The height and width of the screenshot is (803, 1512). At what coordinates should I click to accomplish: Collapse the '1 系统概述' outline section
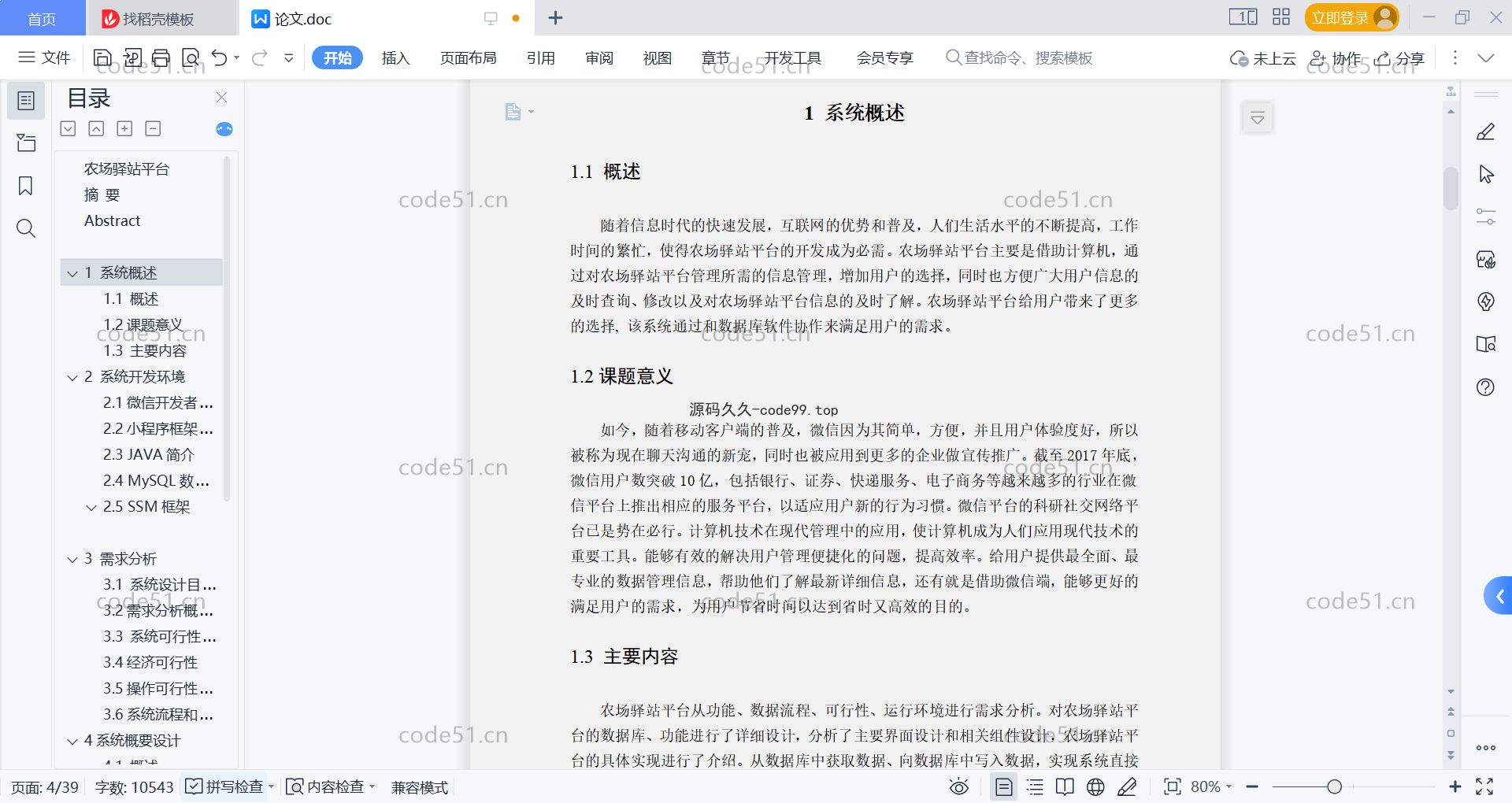tap(72, 273)
